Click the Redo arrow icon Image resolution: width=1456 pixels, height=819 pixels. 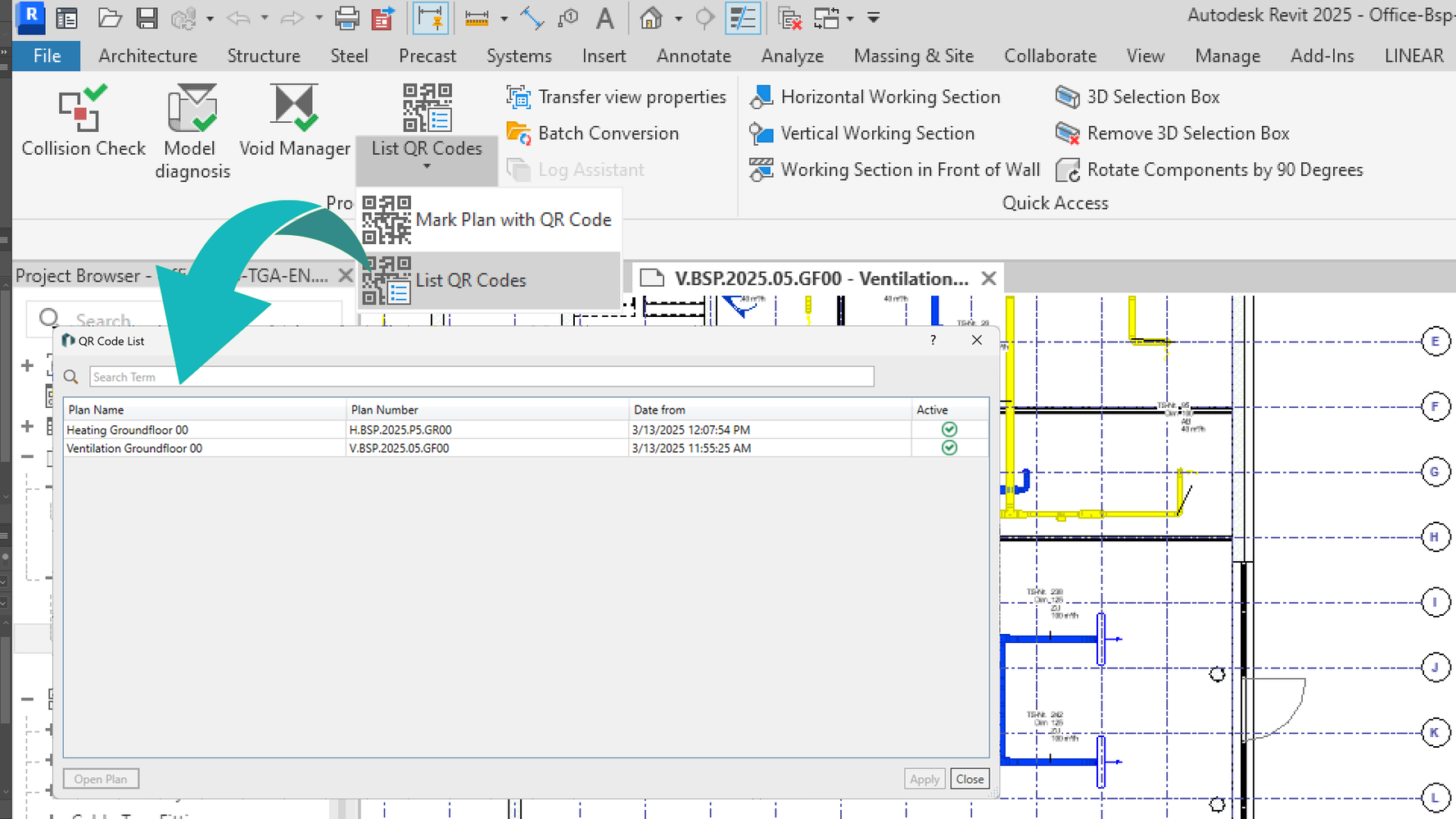[x=292, y=18]
